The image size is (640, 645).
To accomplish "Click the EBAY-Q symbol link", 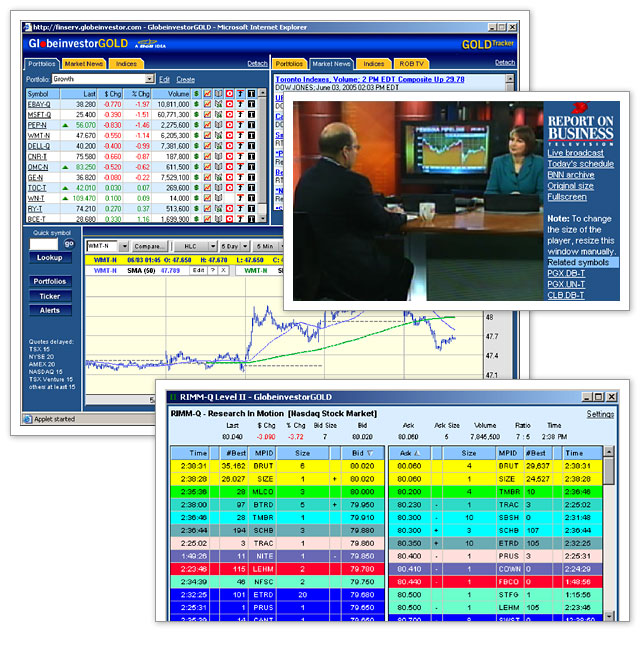I will pyautogui.click(x=39, y=104).
